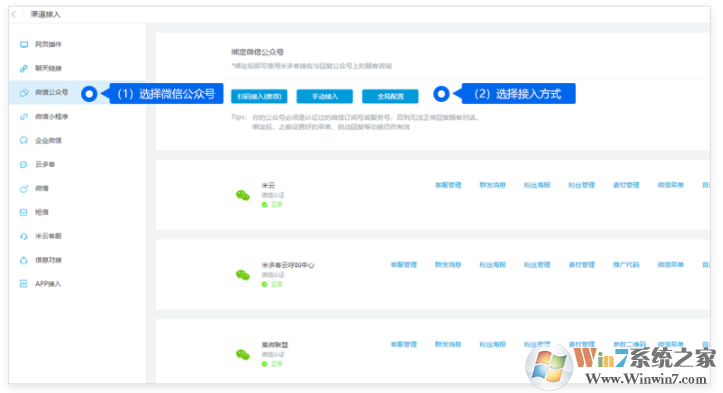Open 参数二维码 for account 集微联盟
Viewport: 723px width, 393px height.
click(629, 344)
